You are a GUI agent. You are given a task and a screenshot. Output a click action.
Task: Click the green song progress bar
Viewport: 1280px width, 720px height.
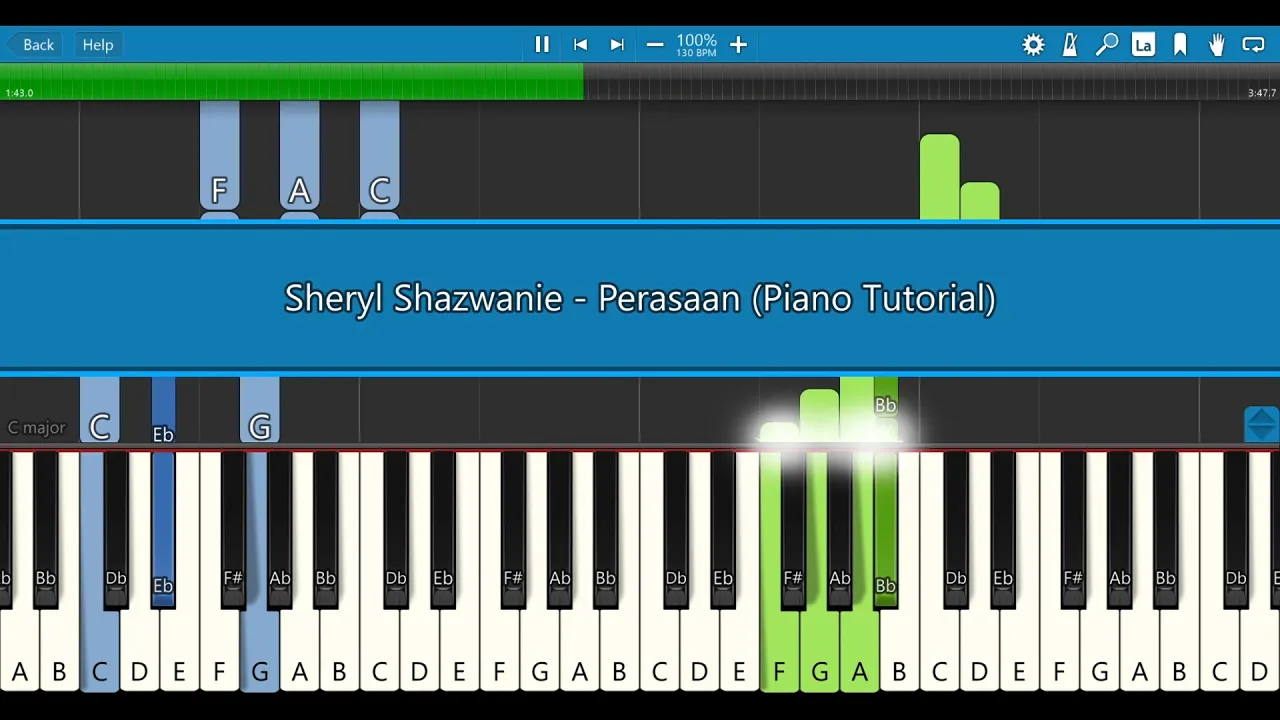[292, 80]
